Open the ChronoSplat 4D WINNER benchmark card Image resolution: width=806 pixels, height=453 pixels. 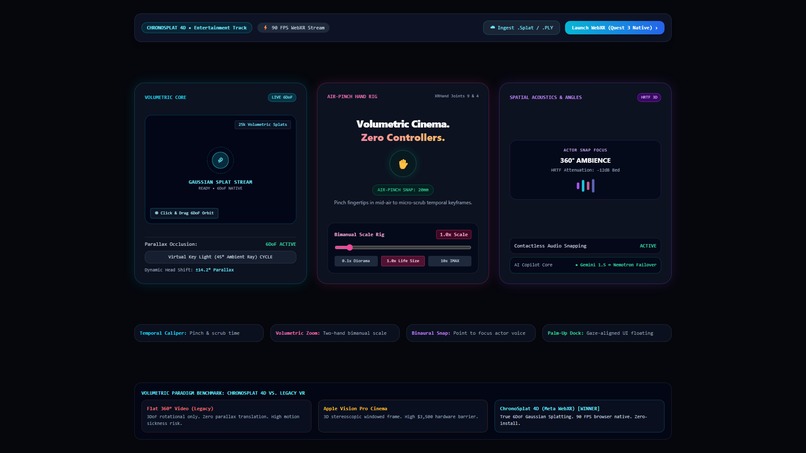pos(579,416)
